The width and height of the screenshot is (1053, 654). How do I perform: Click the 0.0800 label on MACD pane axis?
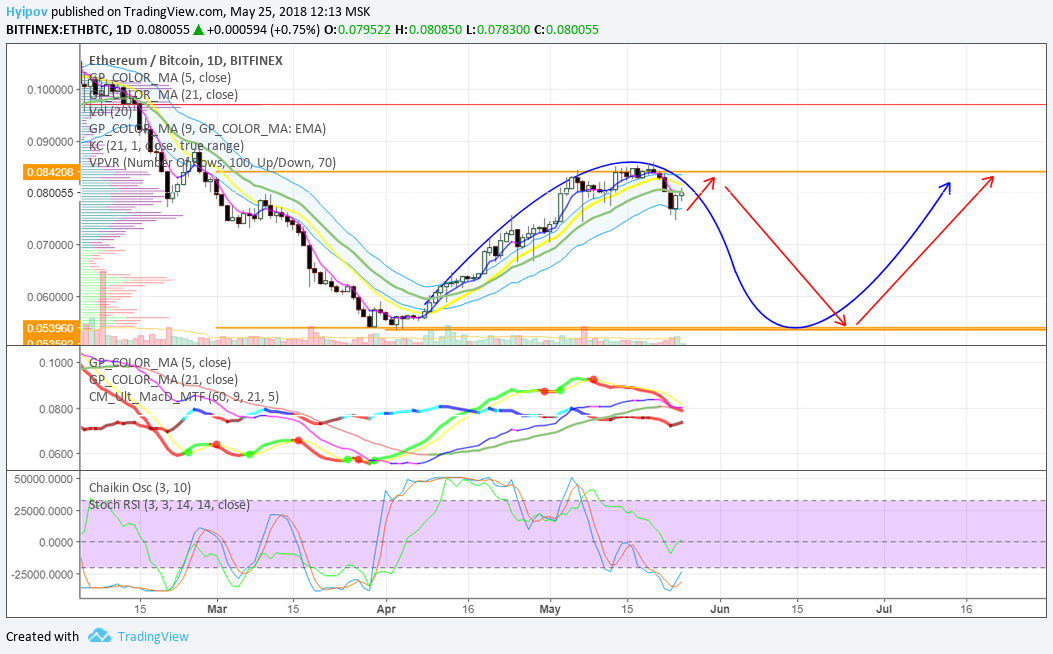56,409
